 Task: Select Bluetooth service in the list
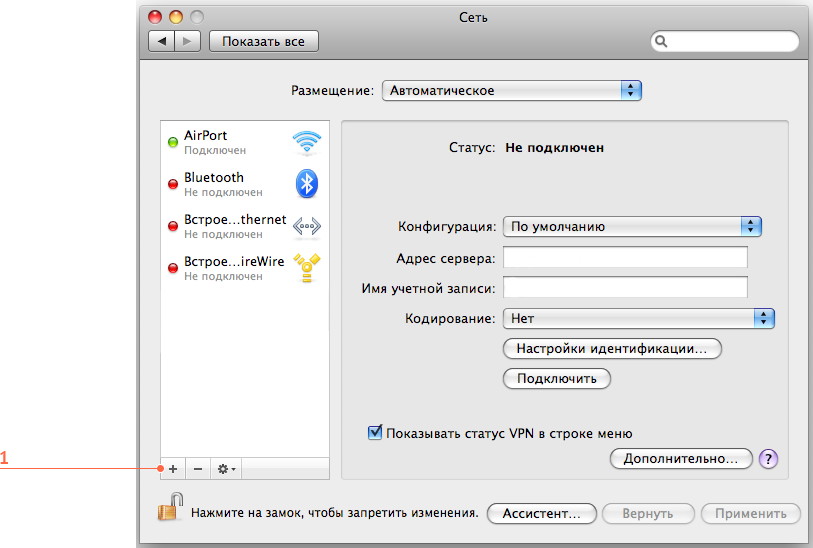pos(245,184)
